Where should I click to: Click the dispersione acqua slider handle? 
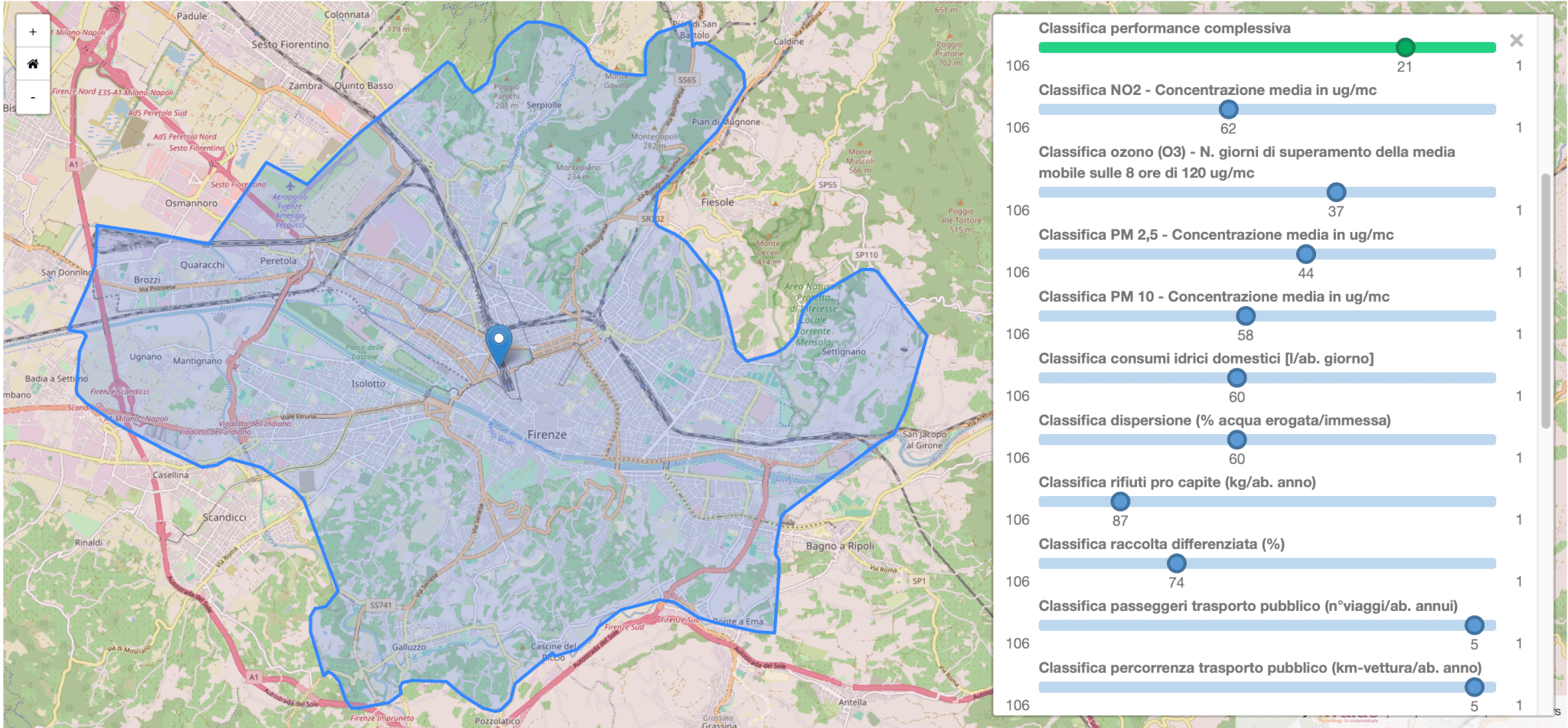(x=1236, y=440)
